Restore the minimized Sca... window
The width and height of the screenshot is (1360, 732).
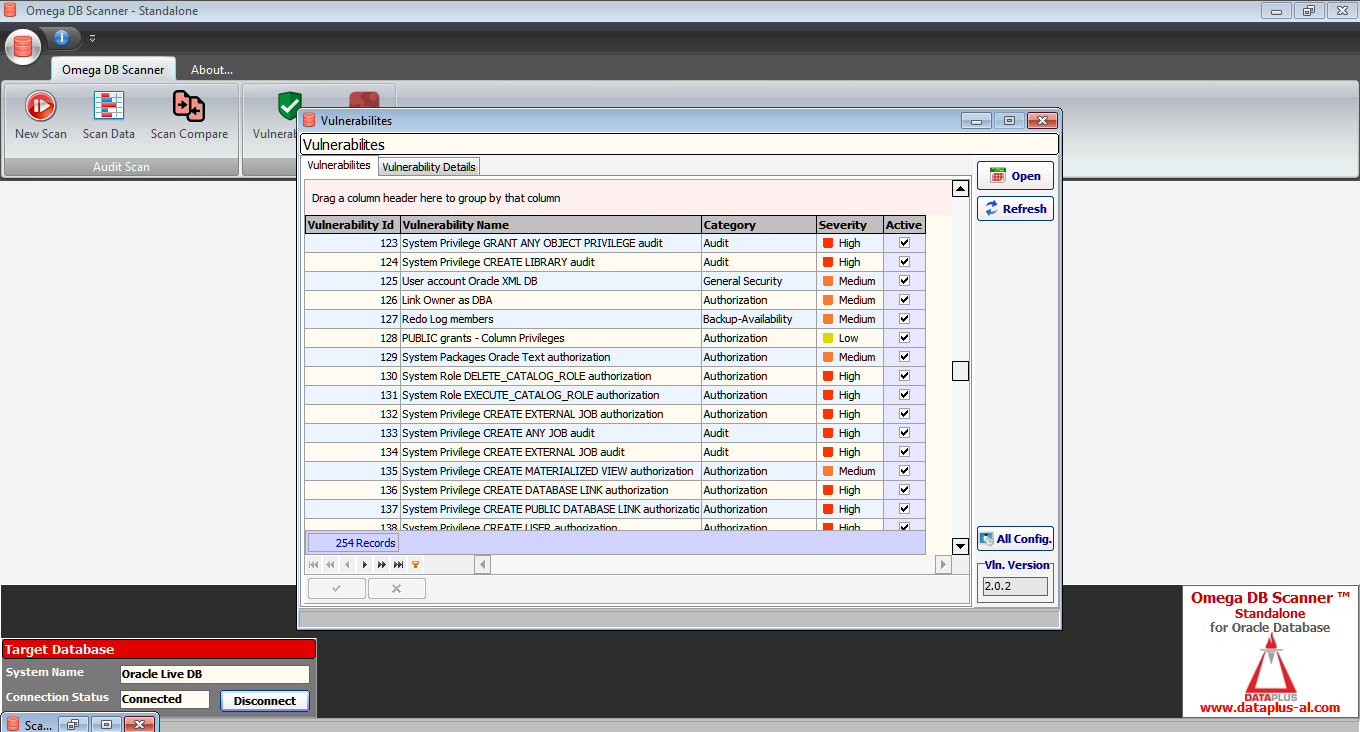point(73,724)
